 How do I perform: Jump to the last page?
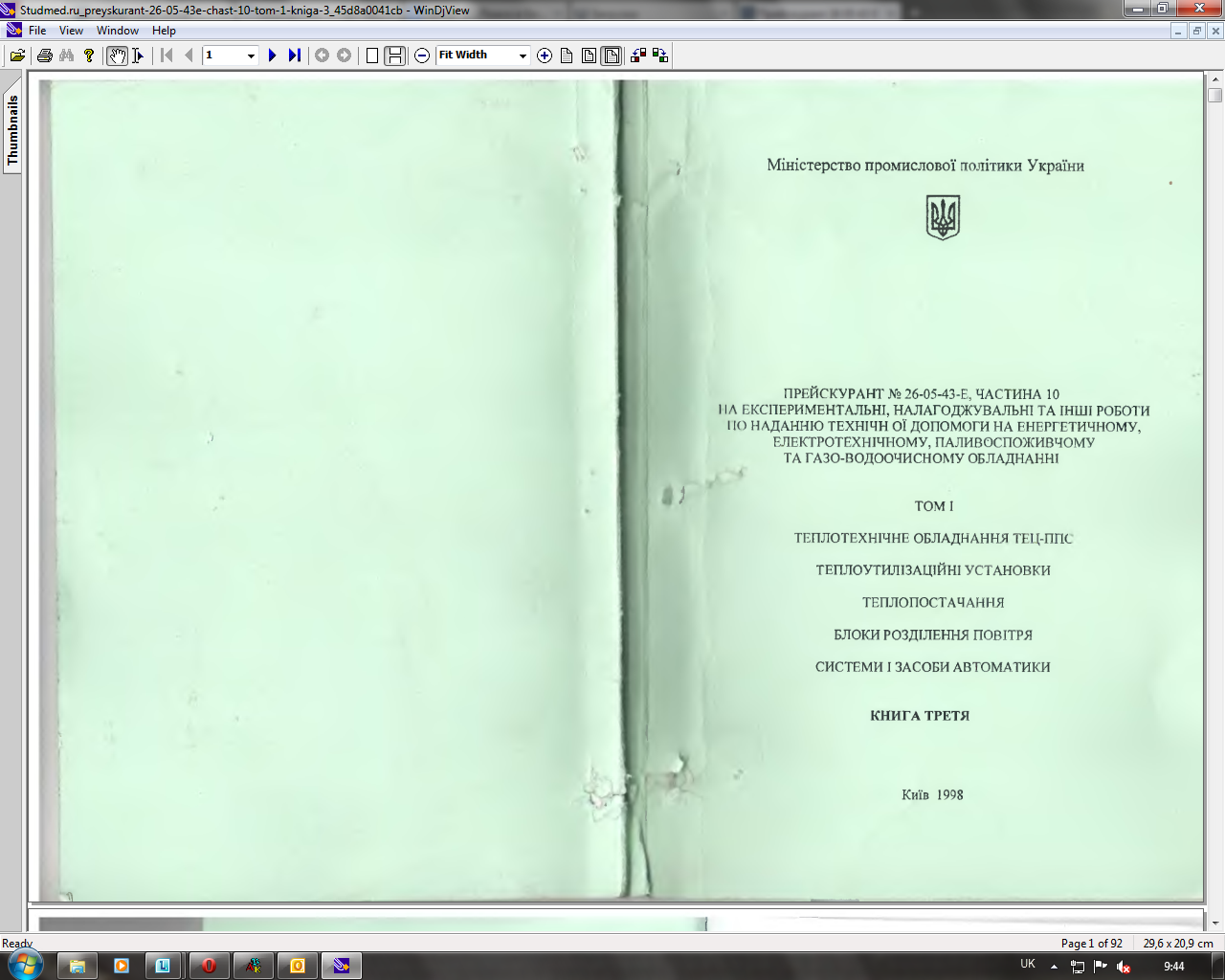click(x=294, y=56)
